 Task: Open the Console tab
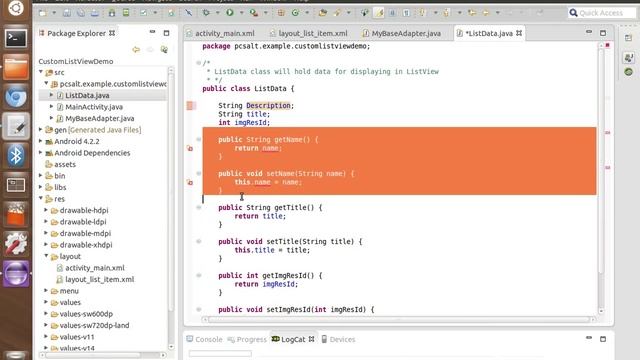pos(204,339)
